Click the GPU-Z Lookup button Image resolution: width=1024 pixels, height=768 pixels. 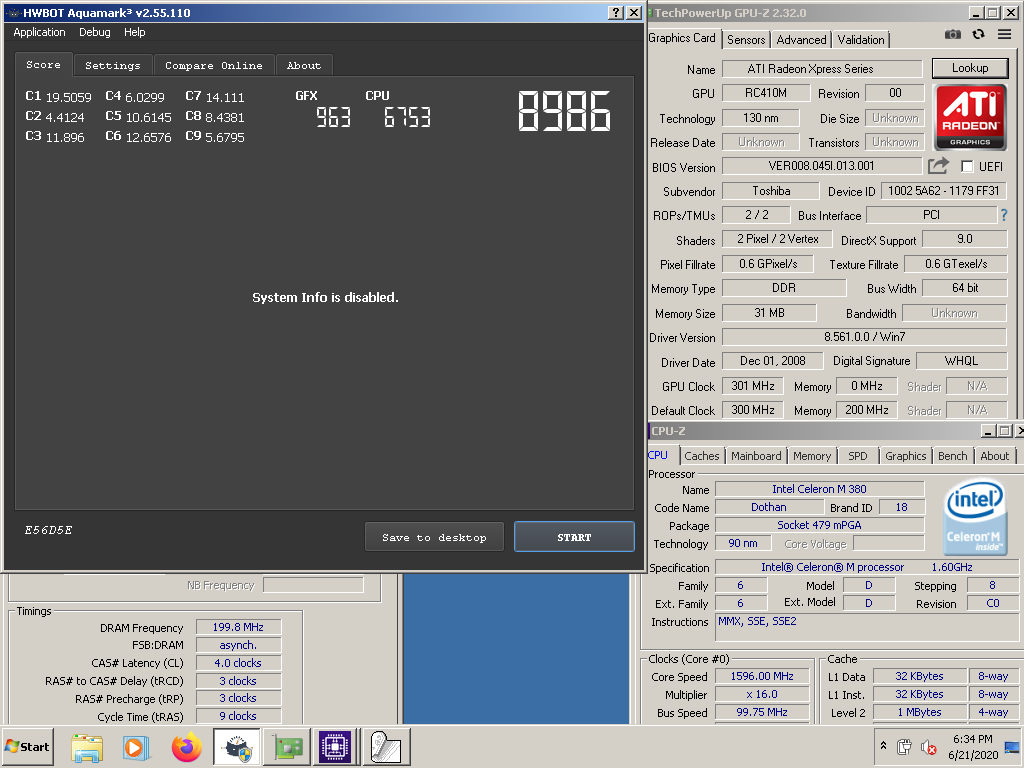970,68
